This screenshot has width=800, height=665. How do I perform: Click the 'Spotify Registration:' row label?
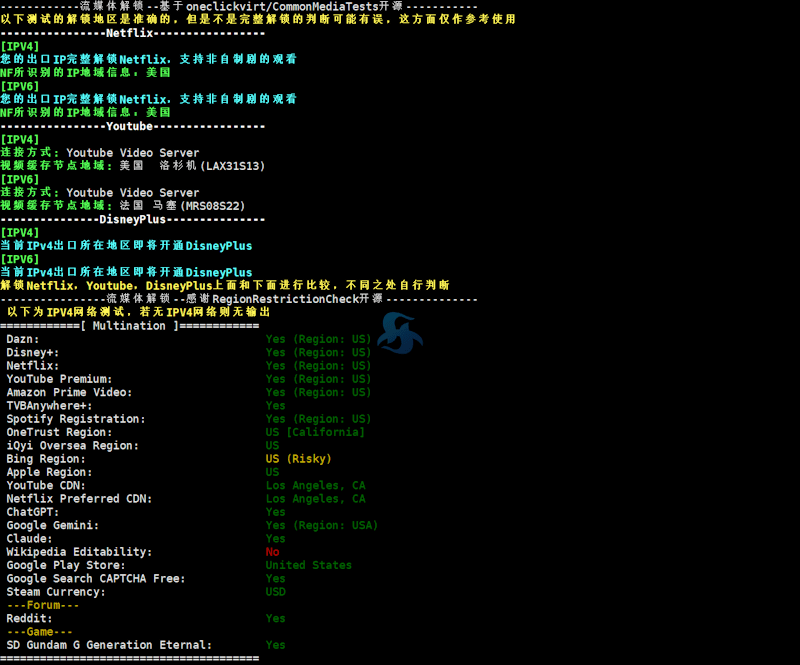[x=76, y=419]
